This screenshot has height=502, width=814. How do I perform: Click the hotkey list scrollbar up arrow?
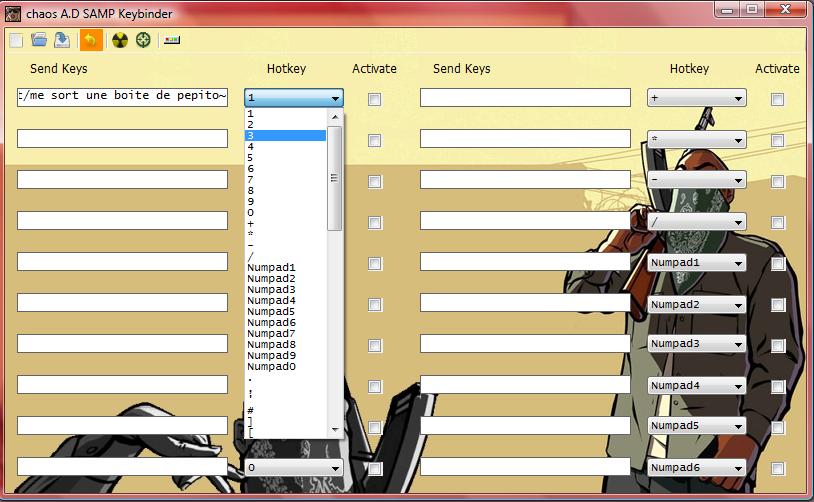coord(335,117)
